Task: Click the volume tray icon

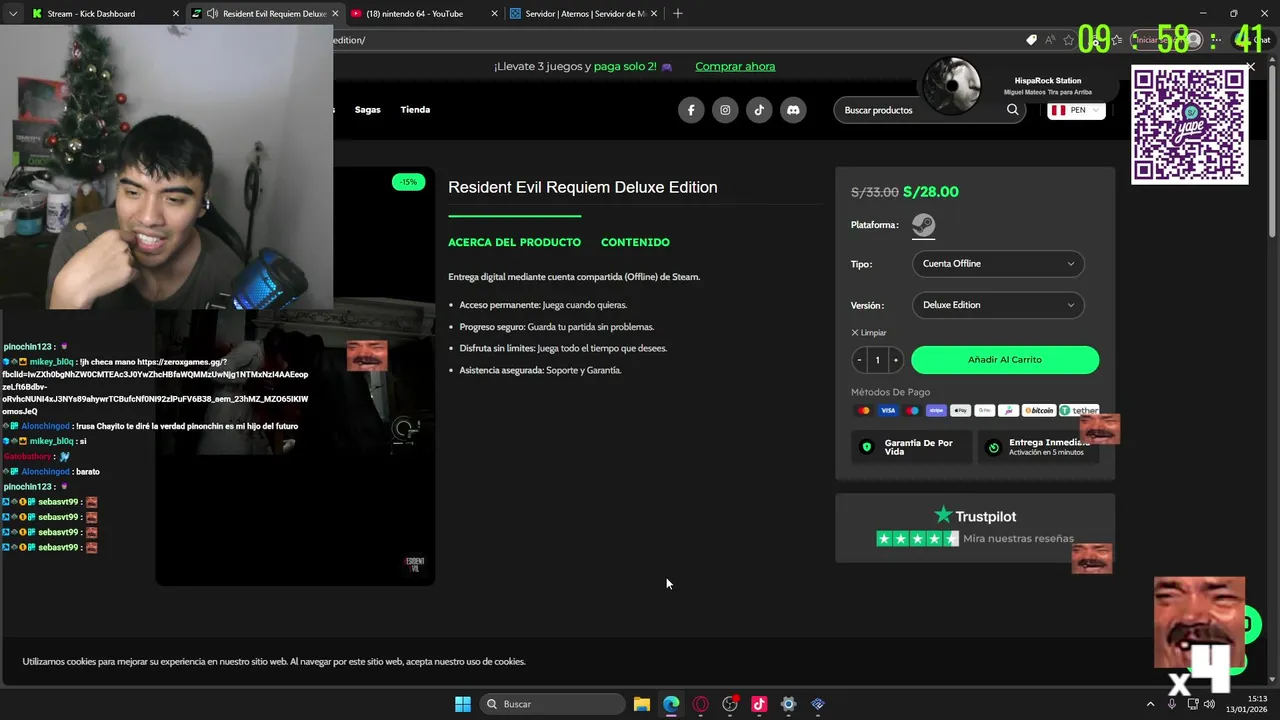Action: click(1211, 704)
